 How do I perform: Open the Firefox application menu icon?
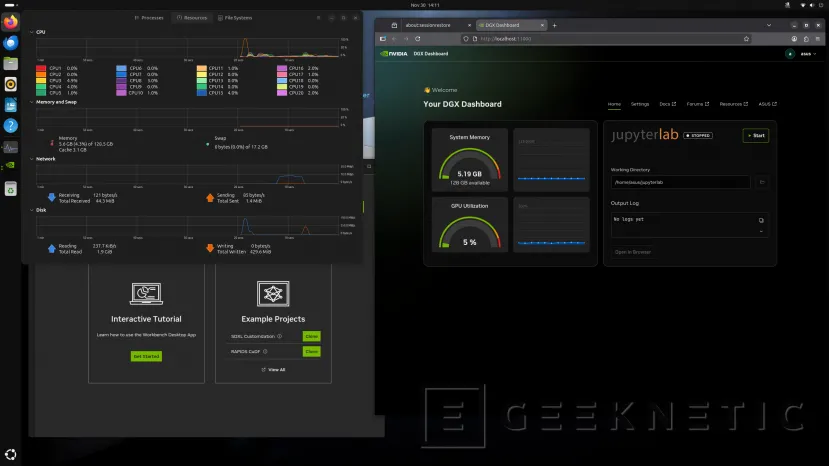(817, 39)
